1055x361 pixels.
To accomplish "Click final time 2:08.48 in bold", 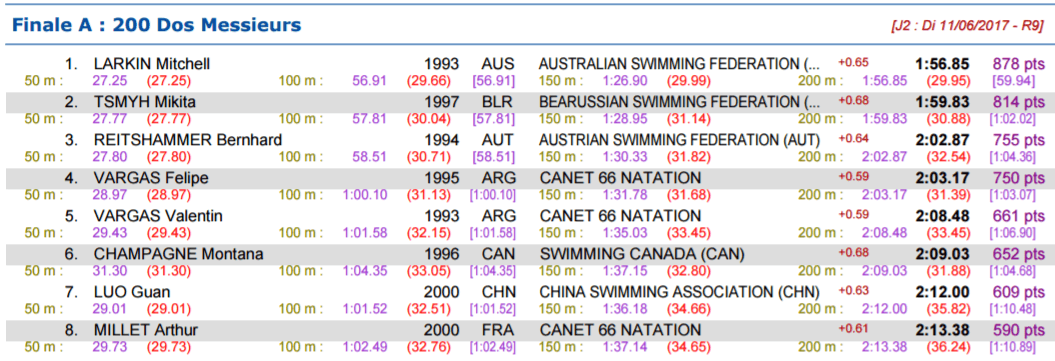I will 942,216.
